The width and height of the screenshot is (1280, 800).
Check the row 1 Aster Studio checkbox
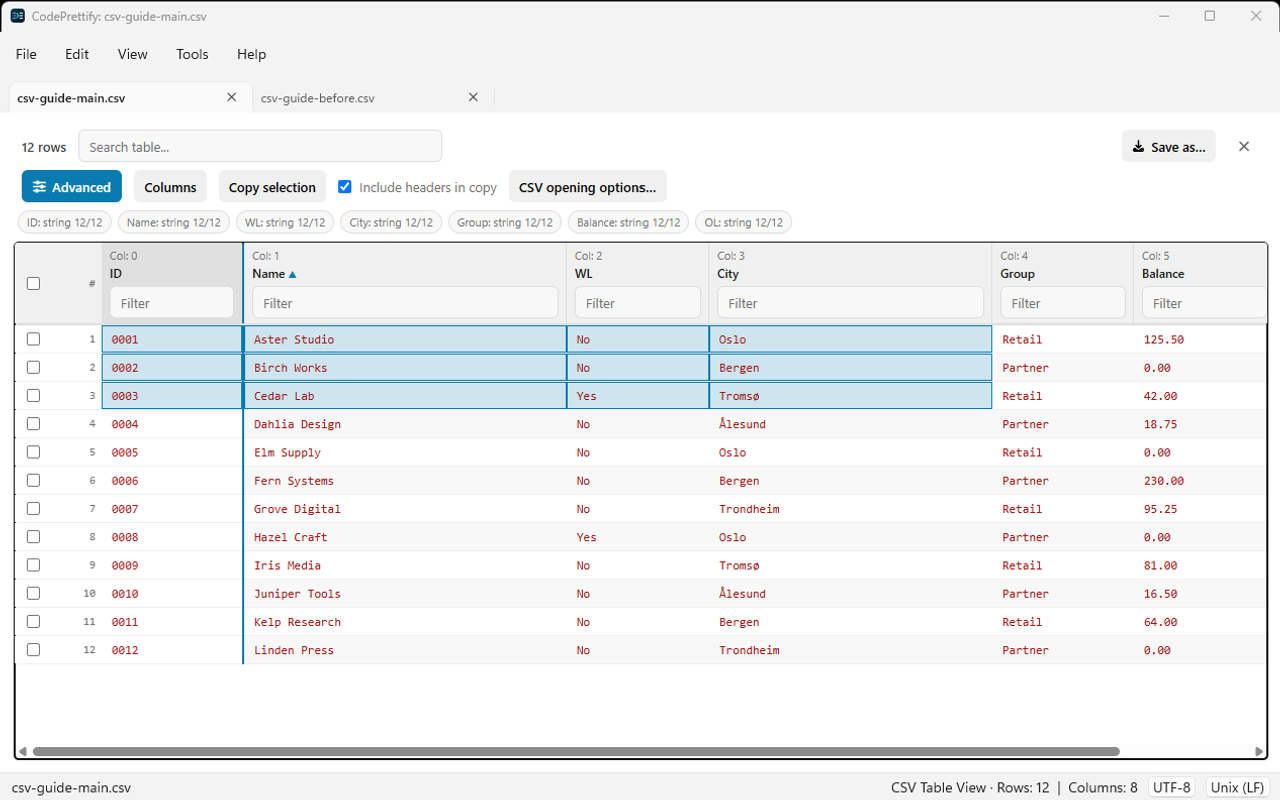[x=33, y=339]
